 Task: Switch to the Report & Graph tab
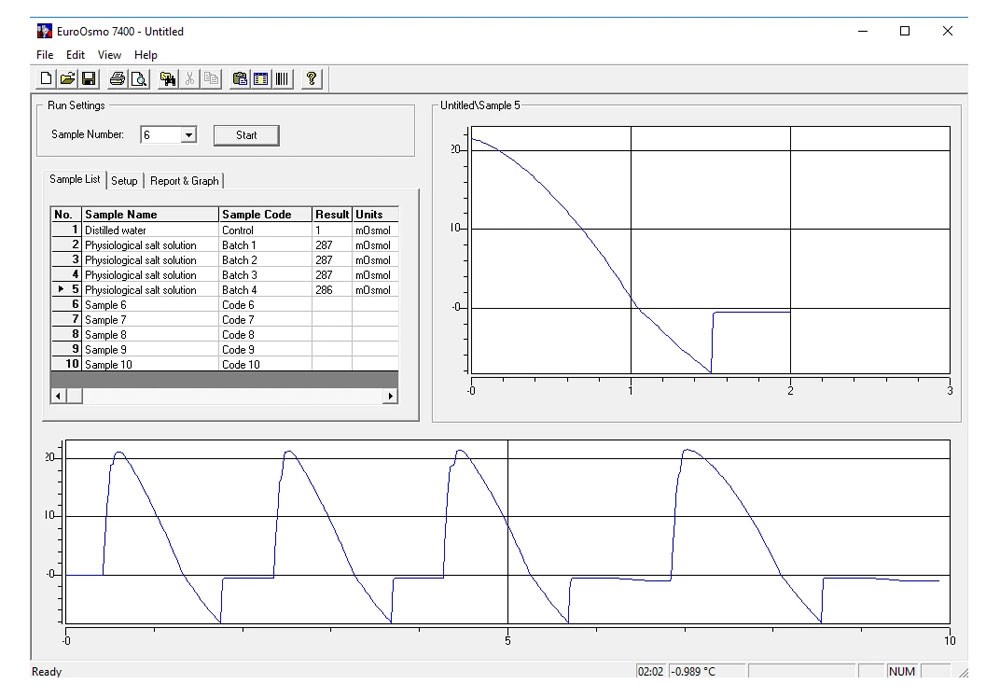tap(184, 181)
